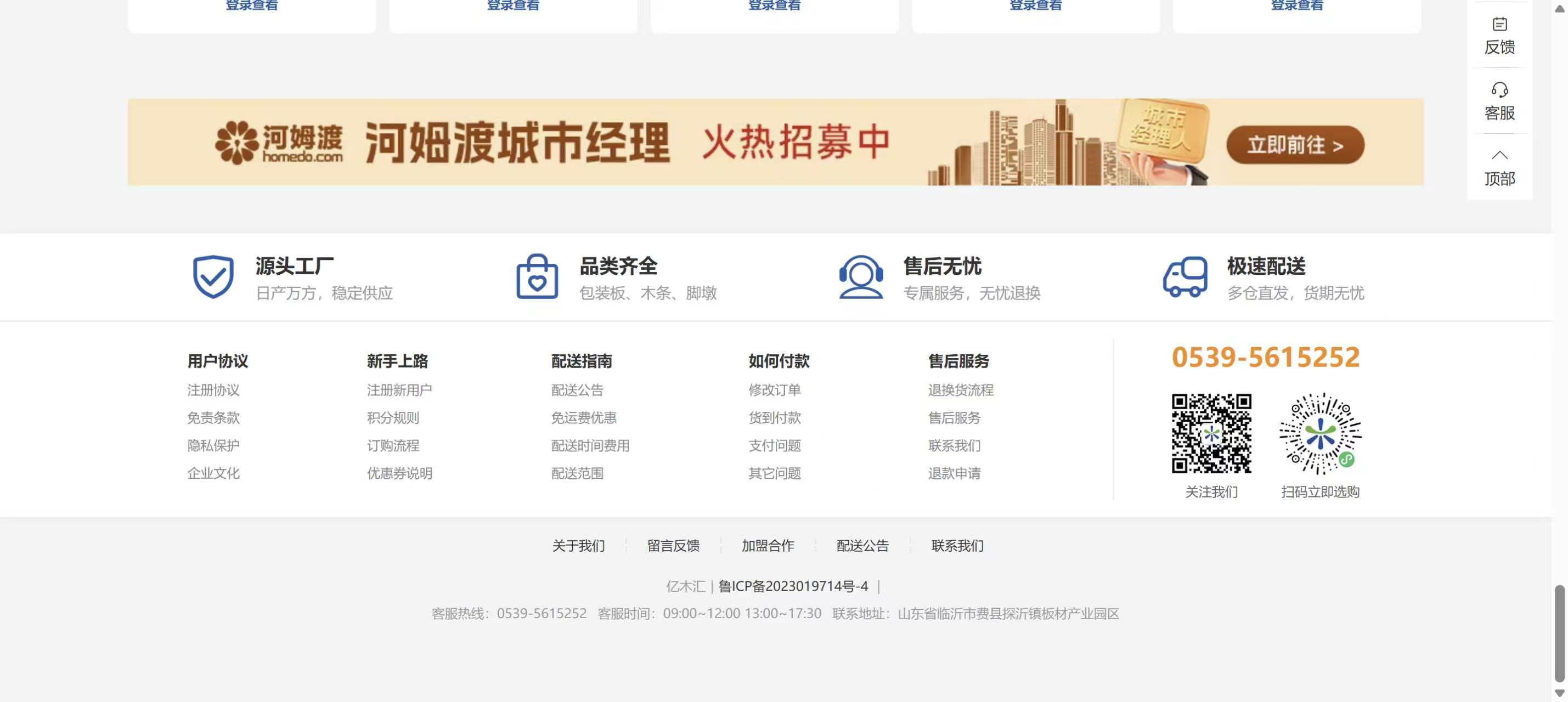
Task: Click 加盟合作 in the bottom nav
Action: [768, 546]
